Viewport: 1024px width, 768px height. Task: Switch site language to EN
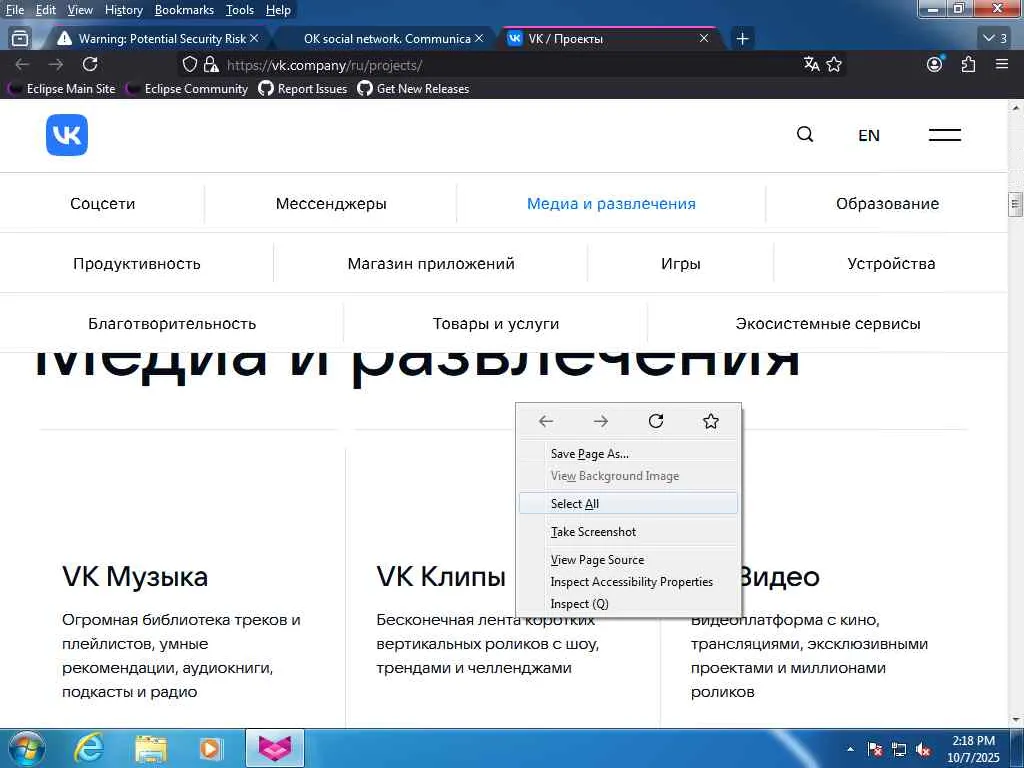coord(869,135)
